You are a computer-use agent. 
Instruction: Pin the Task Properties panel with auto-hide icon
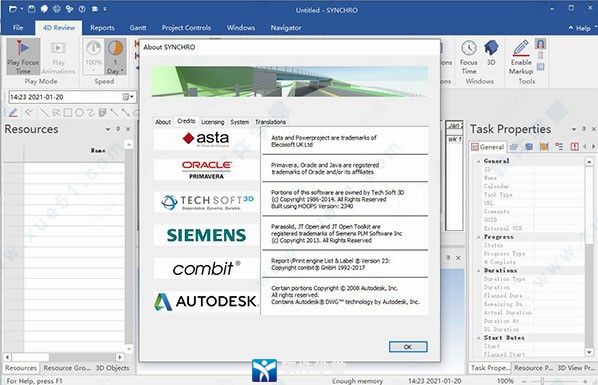(x=584, y=129)
